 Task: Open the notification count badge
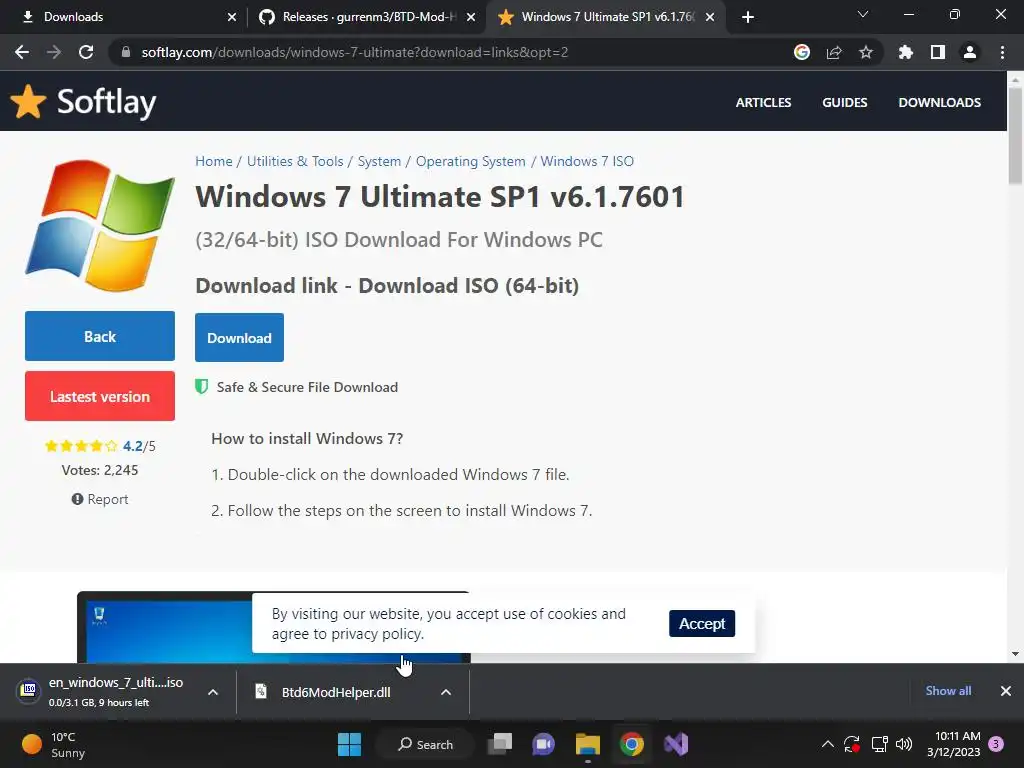click(996, 744)
